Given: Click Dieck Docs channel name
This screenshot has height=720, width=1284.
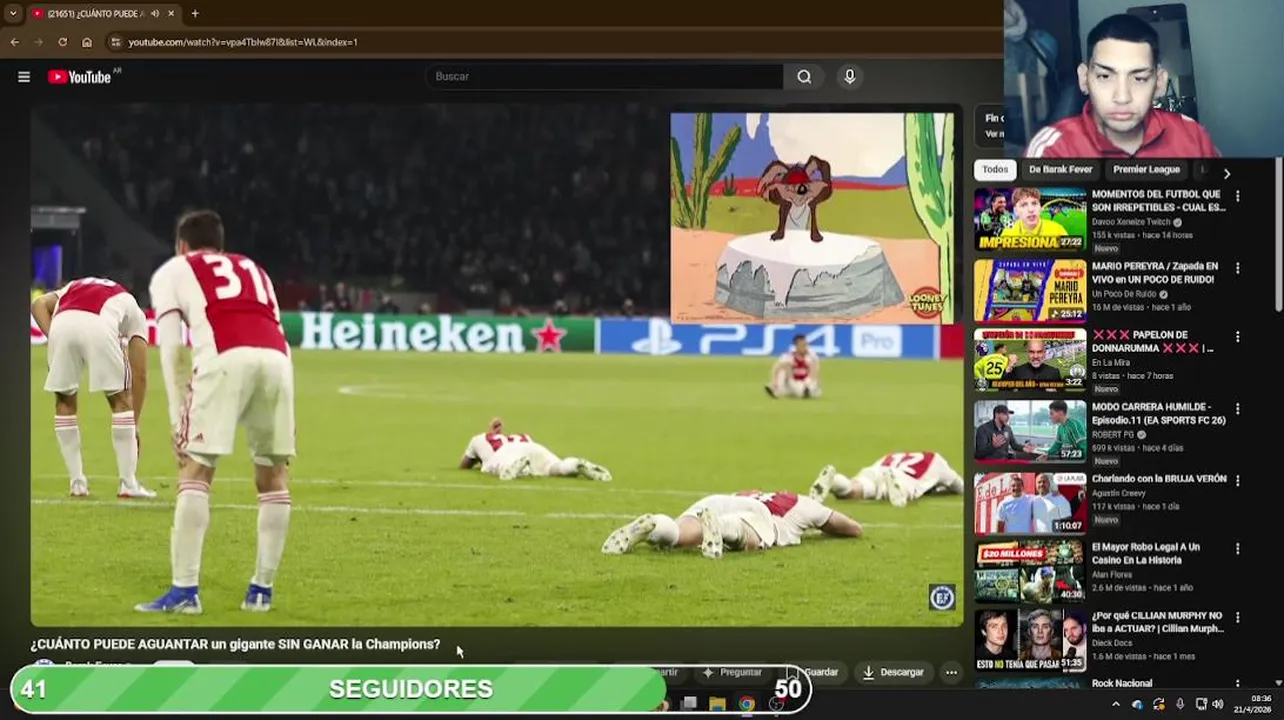Looking at the screenshot, I should pyautogui.click(x=1114, y=643).
